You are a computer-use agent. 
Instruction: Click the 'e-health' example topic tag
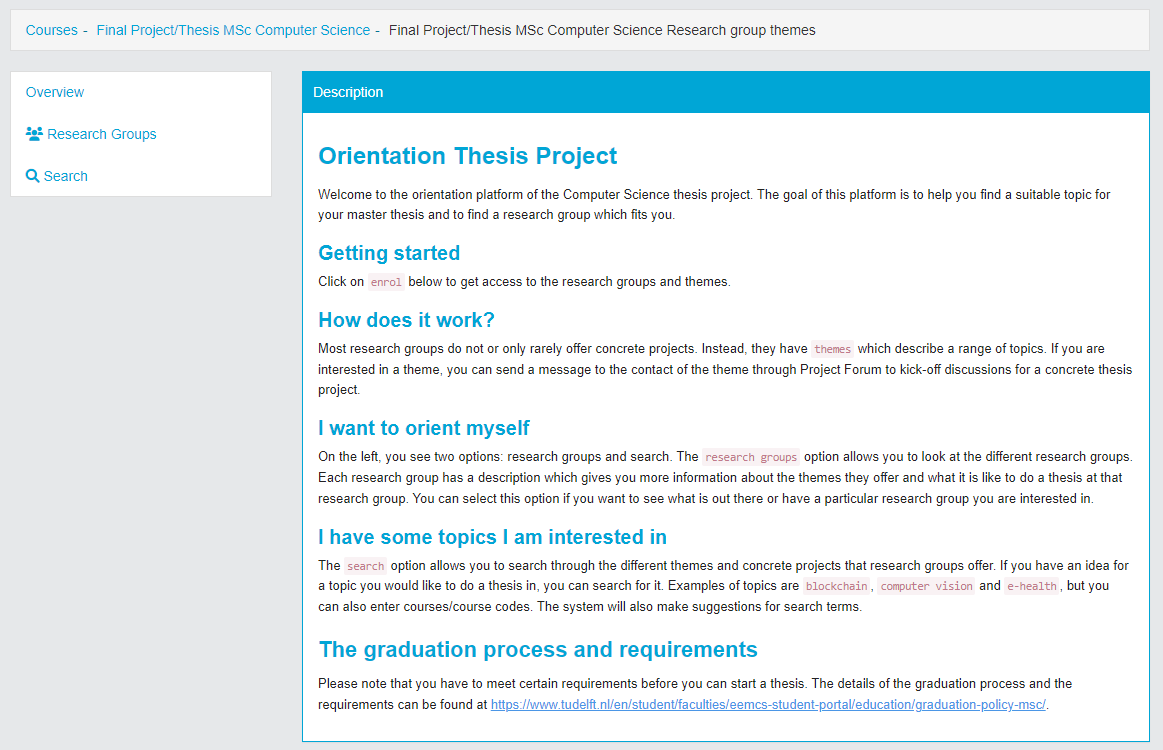1032,586
